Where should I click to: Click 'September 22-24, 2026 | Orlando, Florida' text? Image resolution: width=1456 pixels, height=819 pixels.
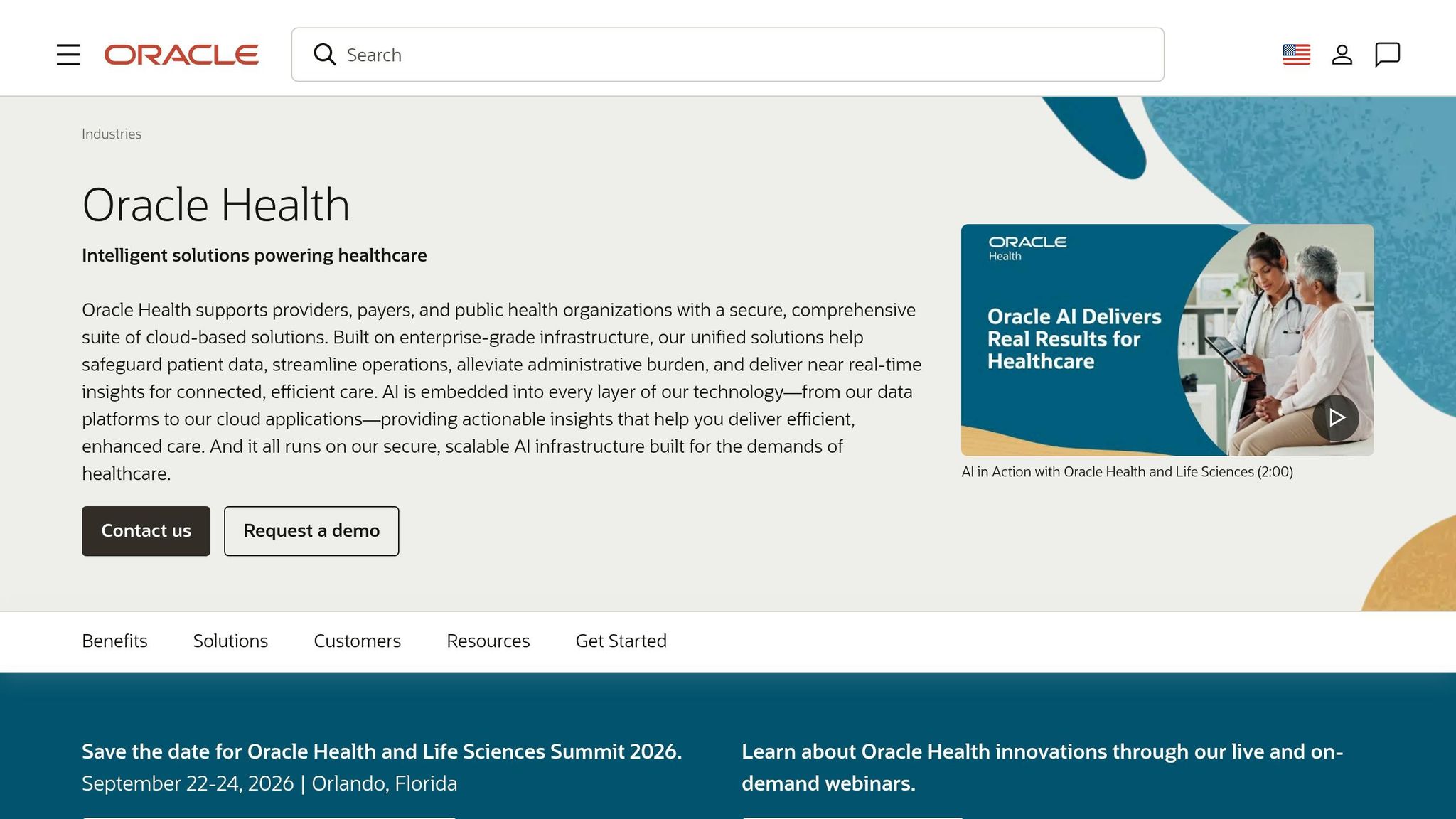tap(269, 783)
